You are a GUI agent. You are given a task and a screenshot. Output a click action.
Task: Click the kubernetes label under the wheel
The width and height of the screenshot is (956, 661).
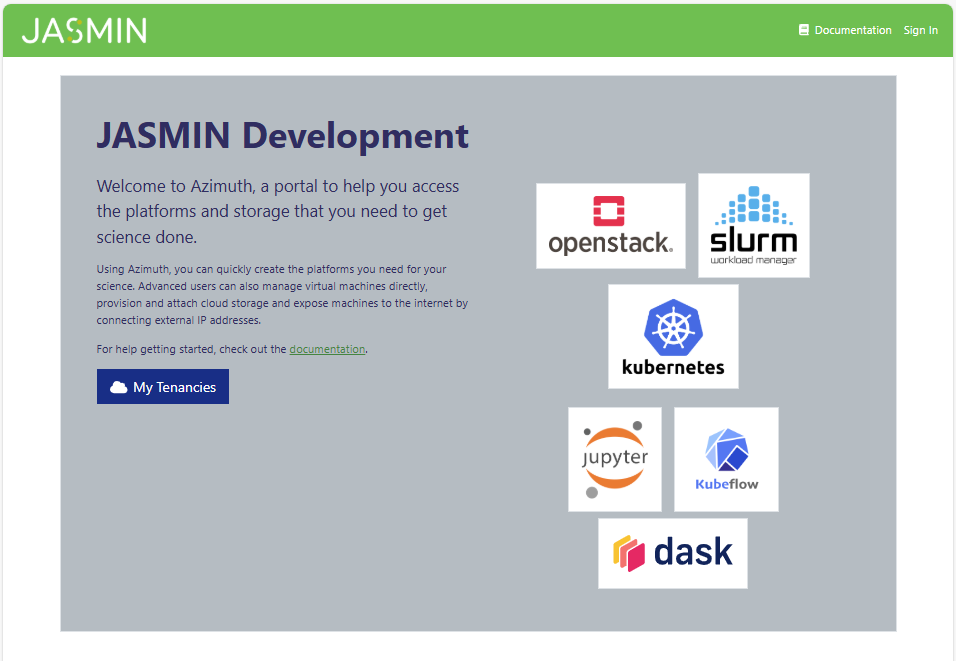673,367
